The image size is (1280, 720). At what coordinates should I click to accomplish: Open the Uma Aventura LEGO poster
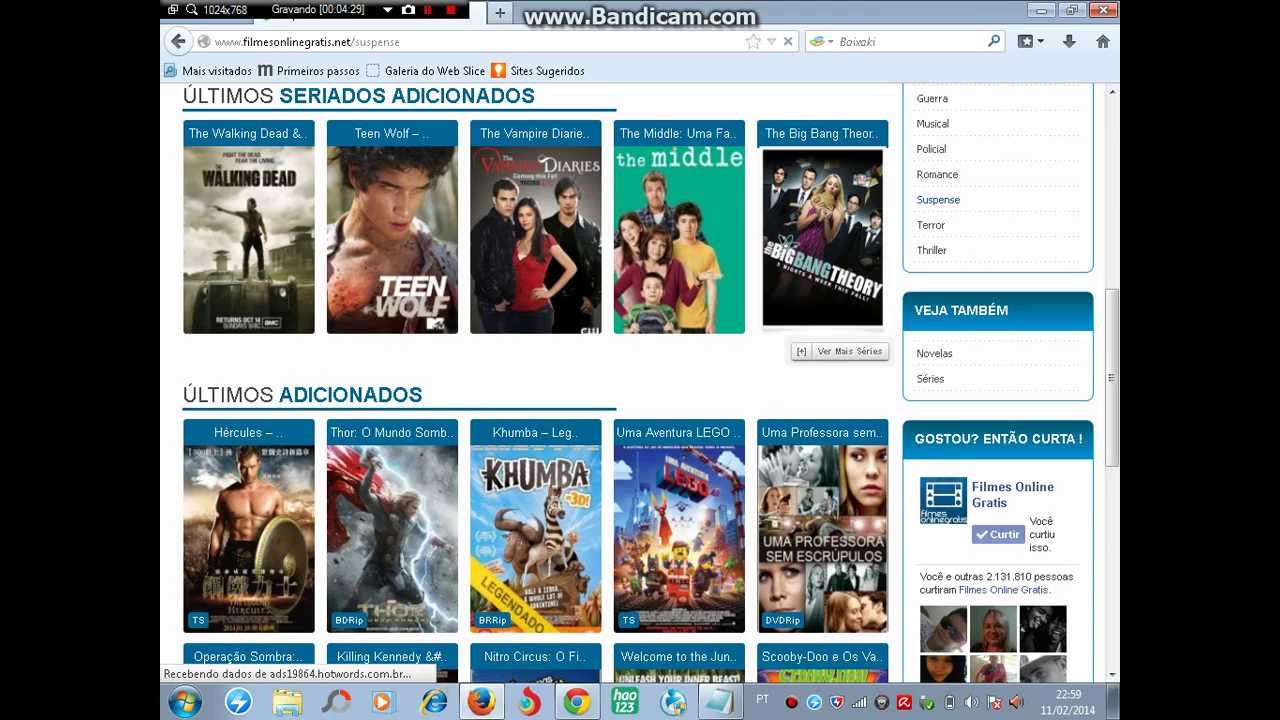(x=679, y=539)
